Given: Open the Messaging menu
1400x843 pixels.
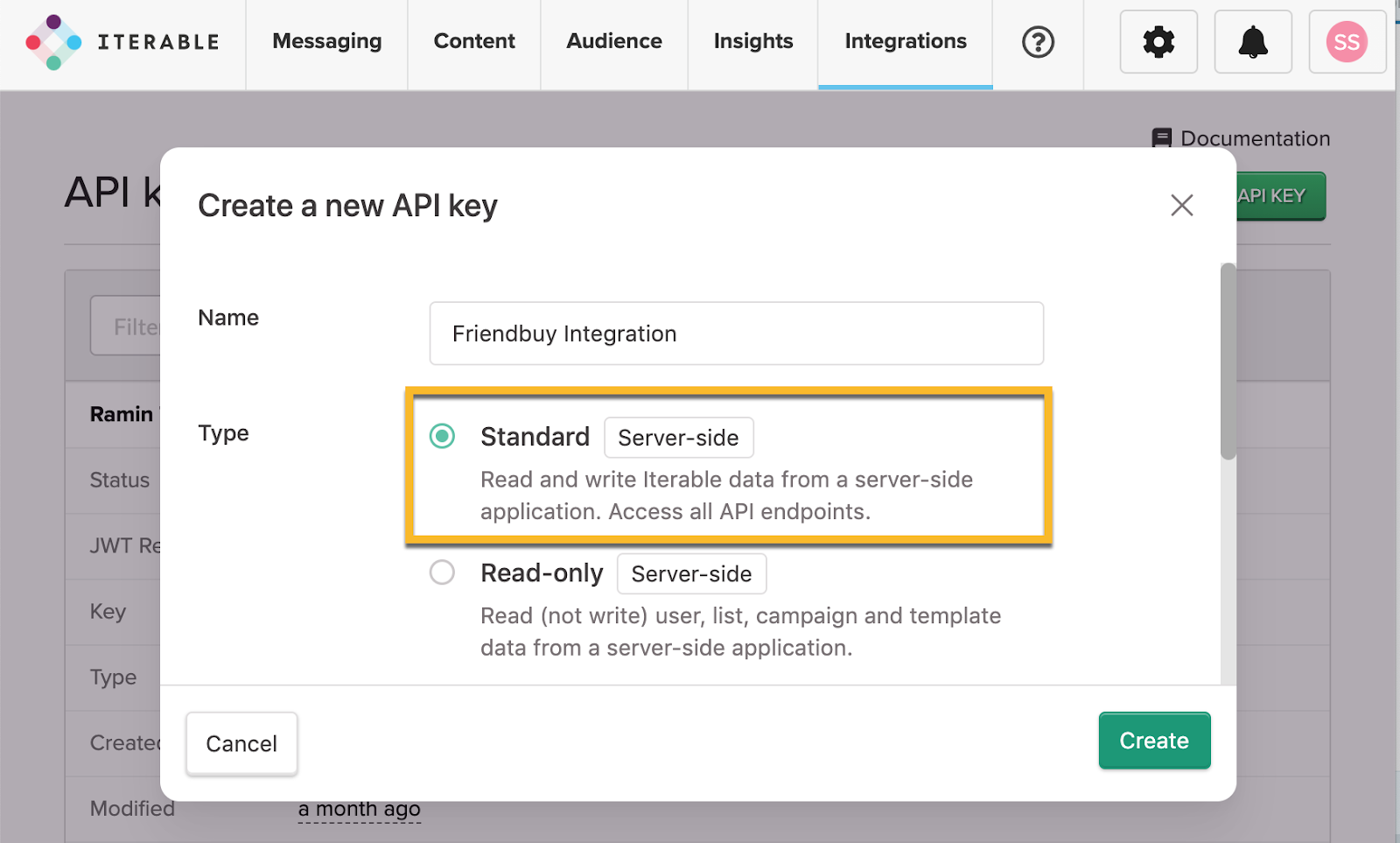Looking at the screenshot, I should pyautogui.click(x=326, y=42).
